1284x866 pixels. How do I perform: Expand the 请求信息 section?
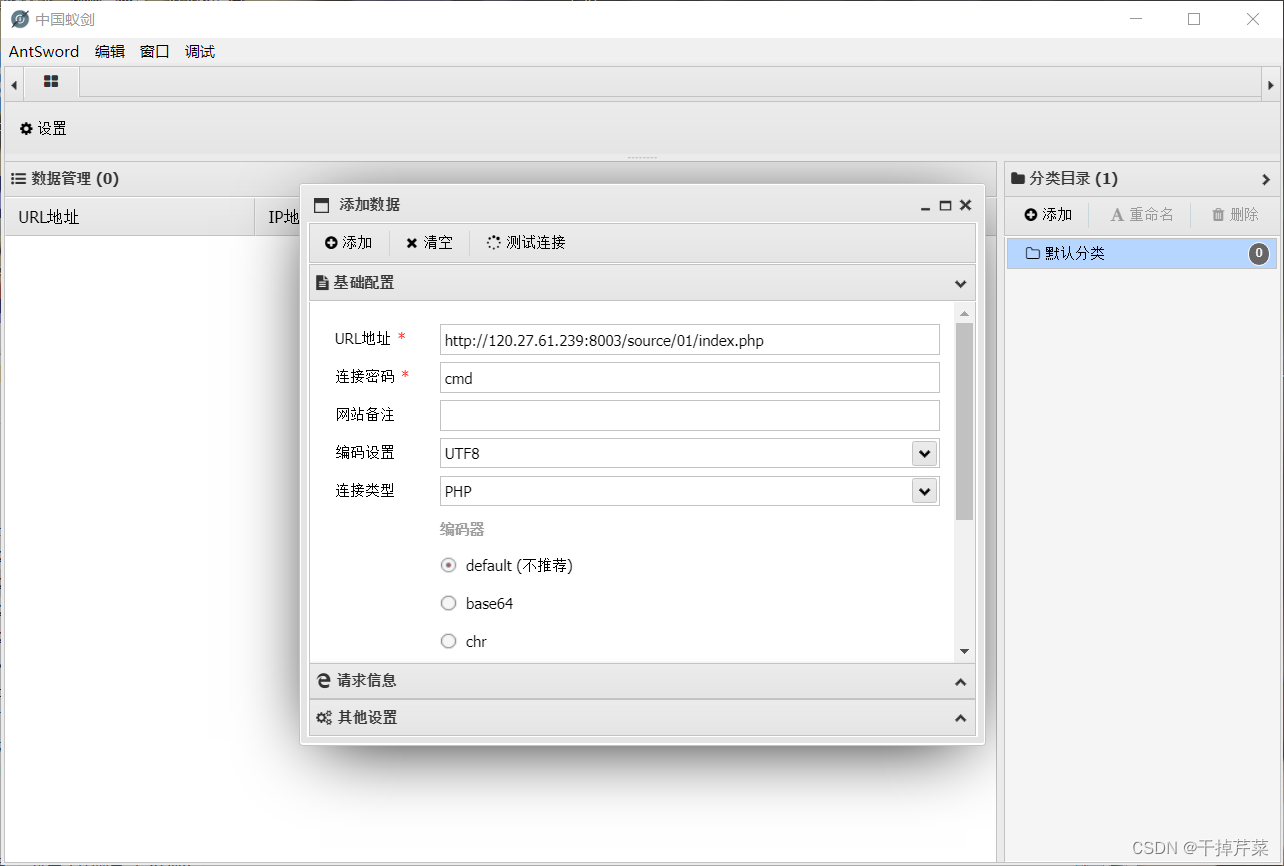click(x=960, y=681)
